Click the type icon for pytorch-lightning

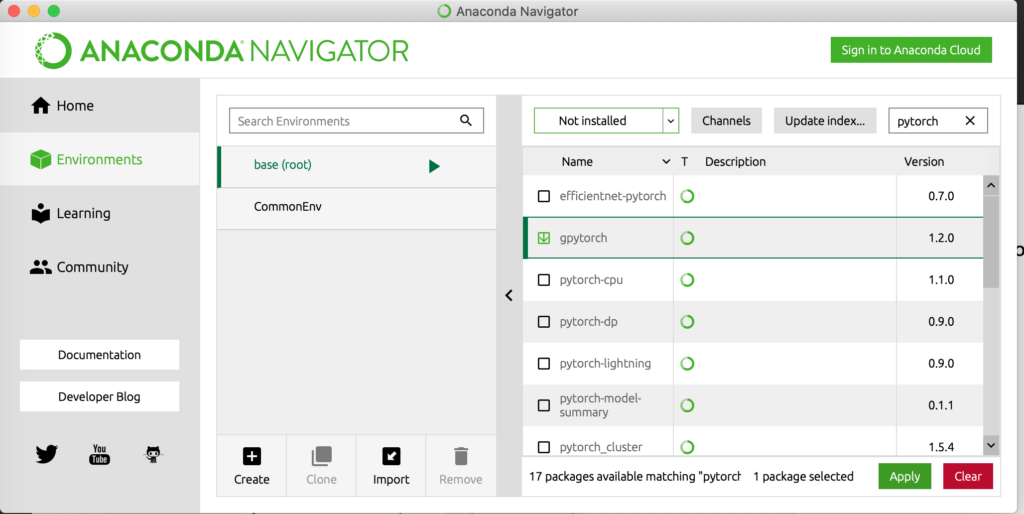[687, 363]
